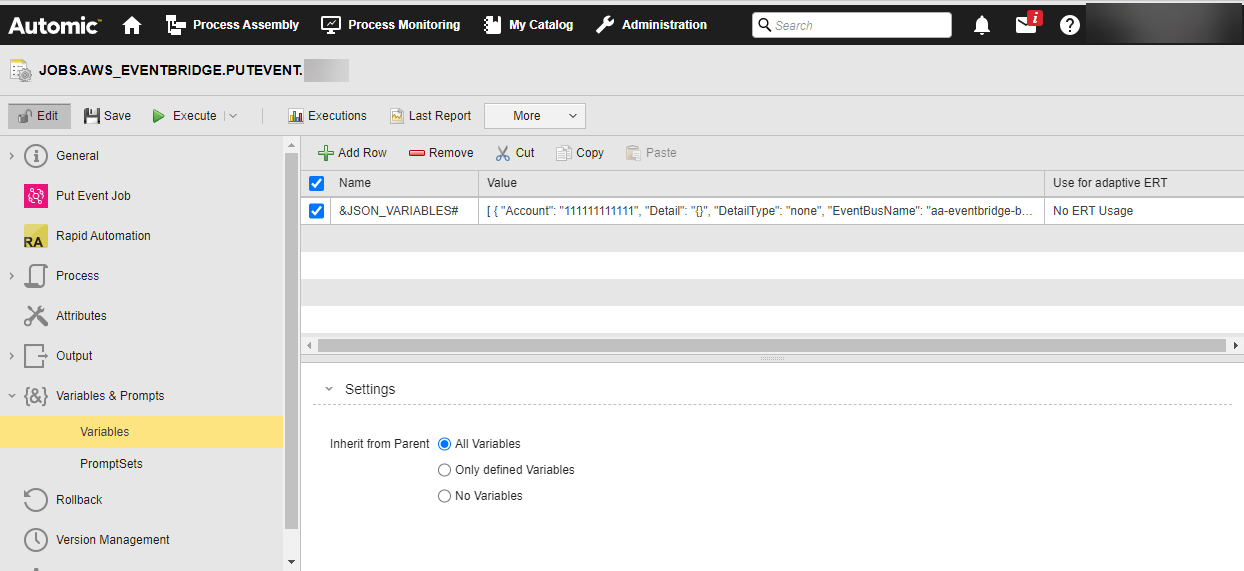Collapse the Settings section chevron

tap(328, 389)
